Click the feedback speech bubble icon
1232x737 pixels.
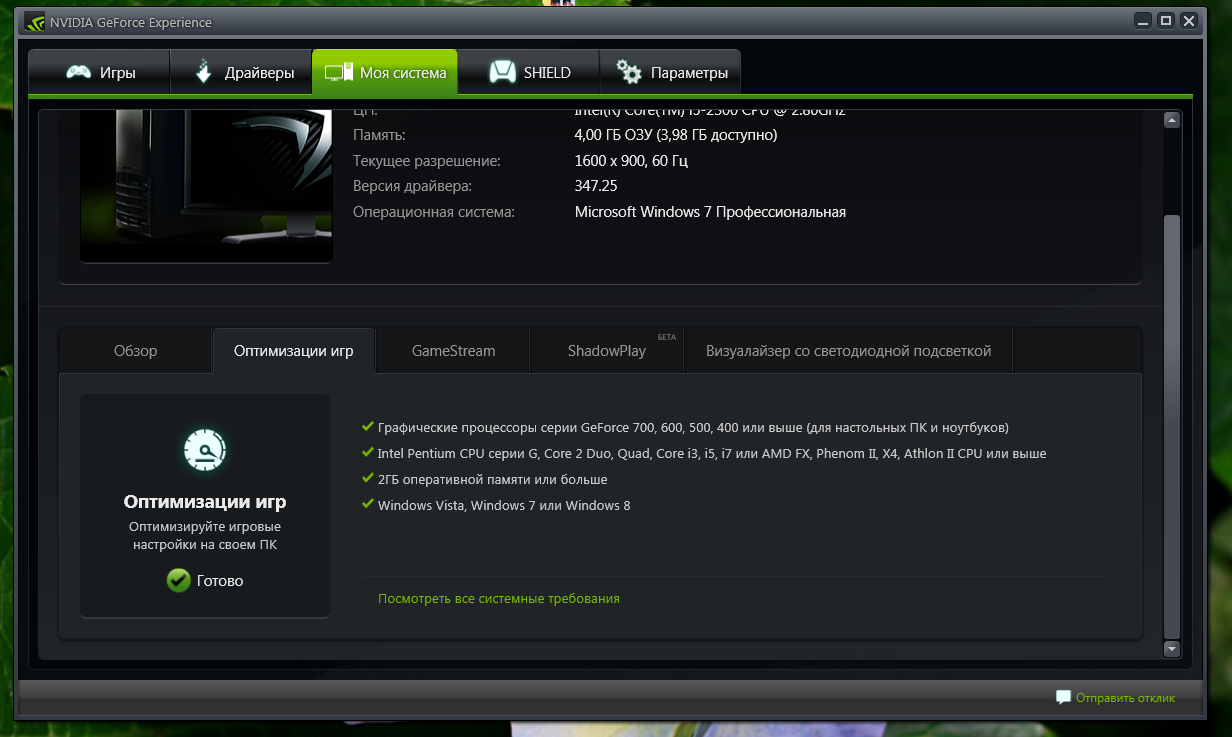[1063, 697]
